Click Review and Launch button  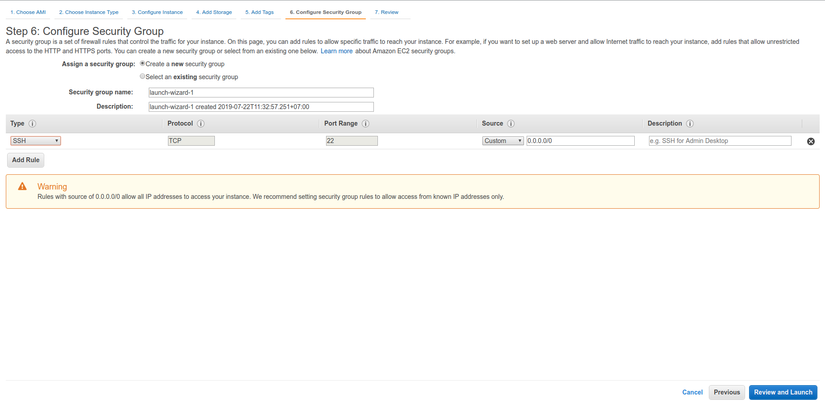click(783, 392)
